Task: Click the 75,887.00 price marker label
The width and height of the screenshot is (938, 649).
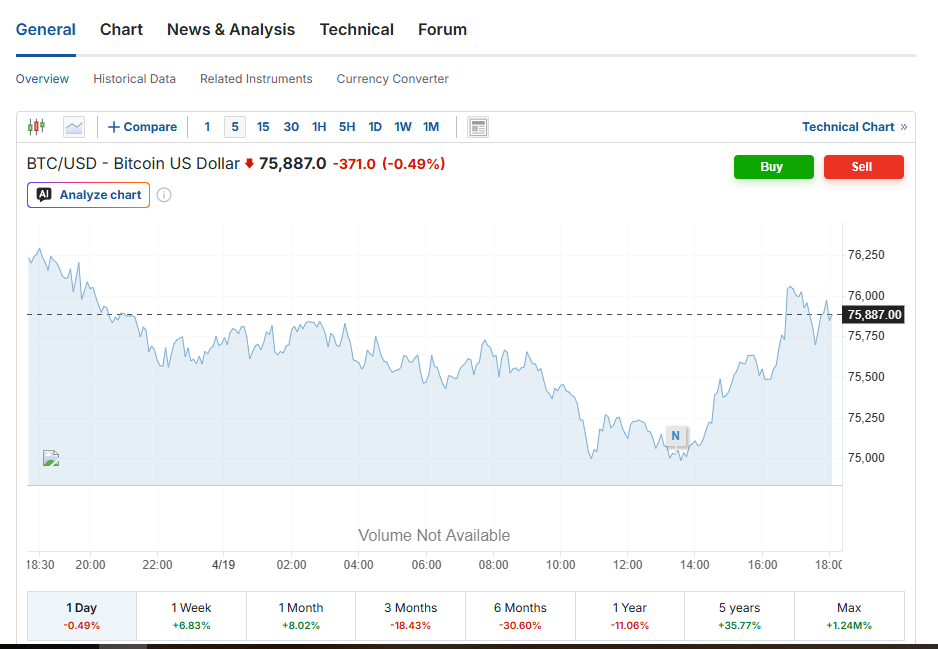Action: point(874,315)
